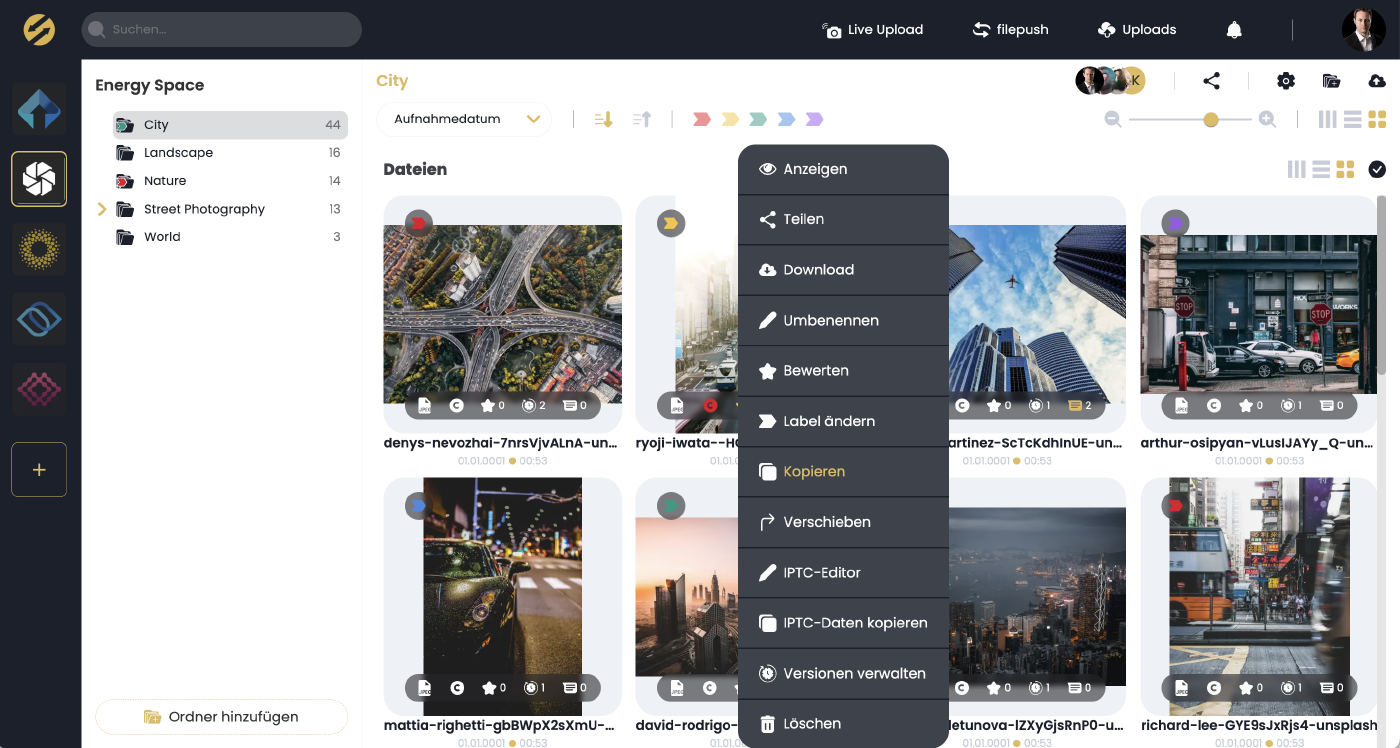This screenshot has height=748, width=1400.
Task: Open the City folder settings gear
Action: (1286, 81)
